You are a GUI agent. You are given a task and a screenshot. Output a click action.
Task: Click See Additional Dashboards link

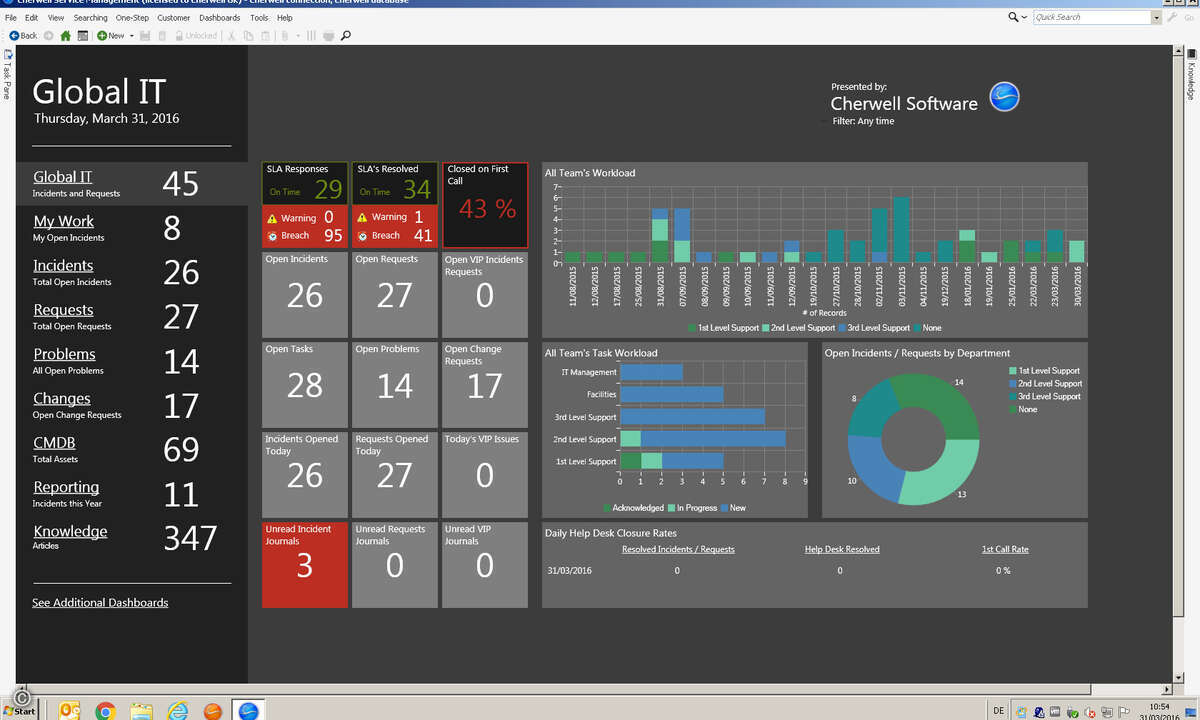[x=100, y=603]
